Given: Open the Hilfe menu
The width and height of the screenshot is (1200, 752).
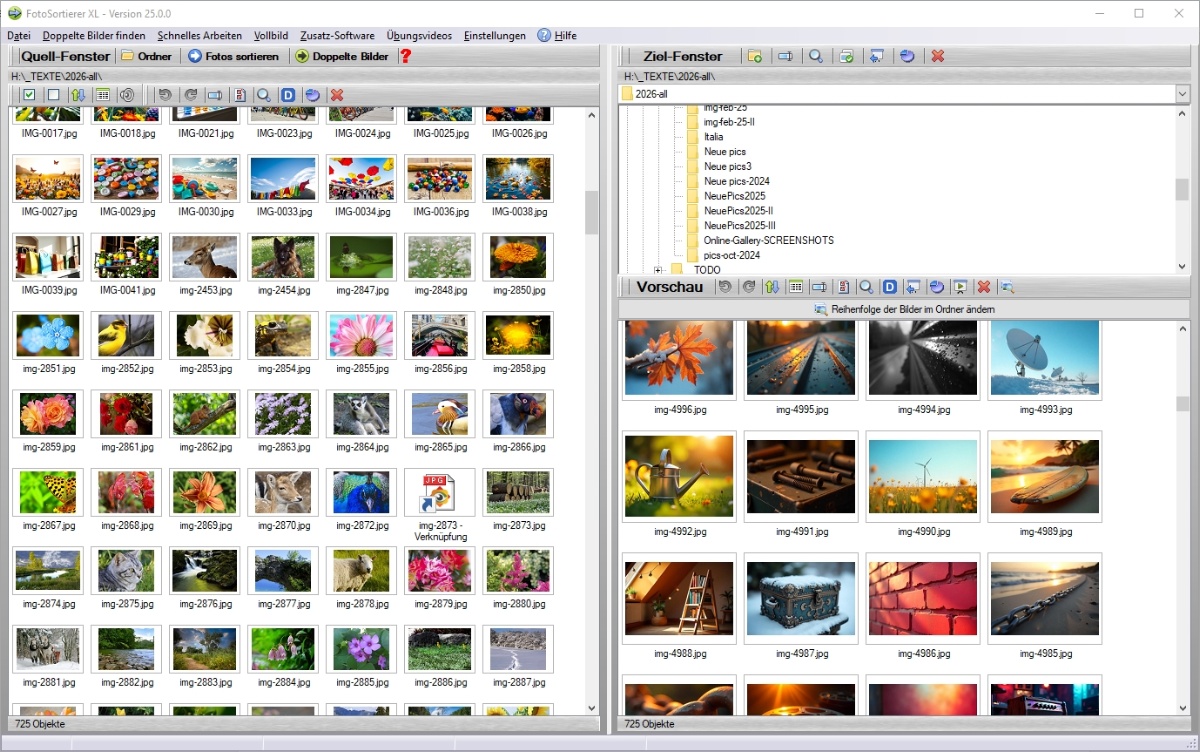Looking at the screenshot, I should click(x=558, y=35).
